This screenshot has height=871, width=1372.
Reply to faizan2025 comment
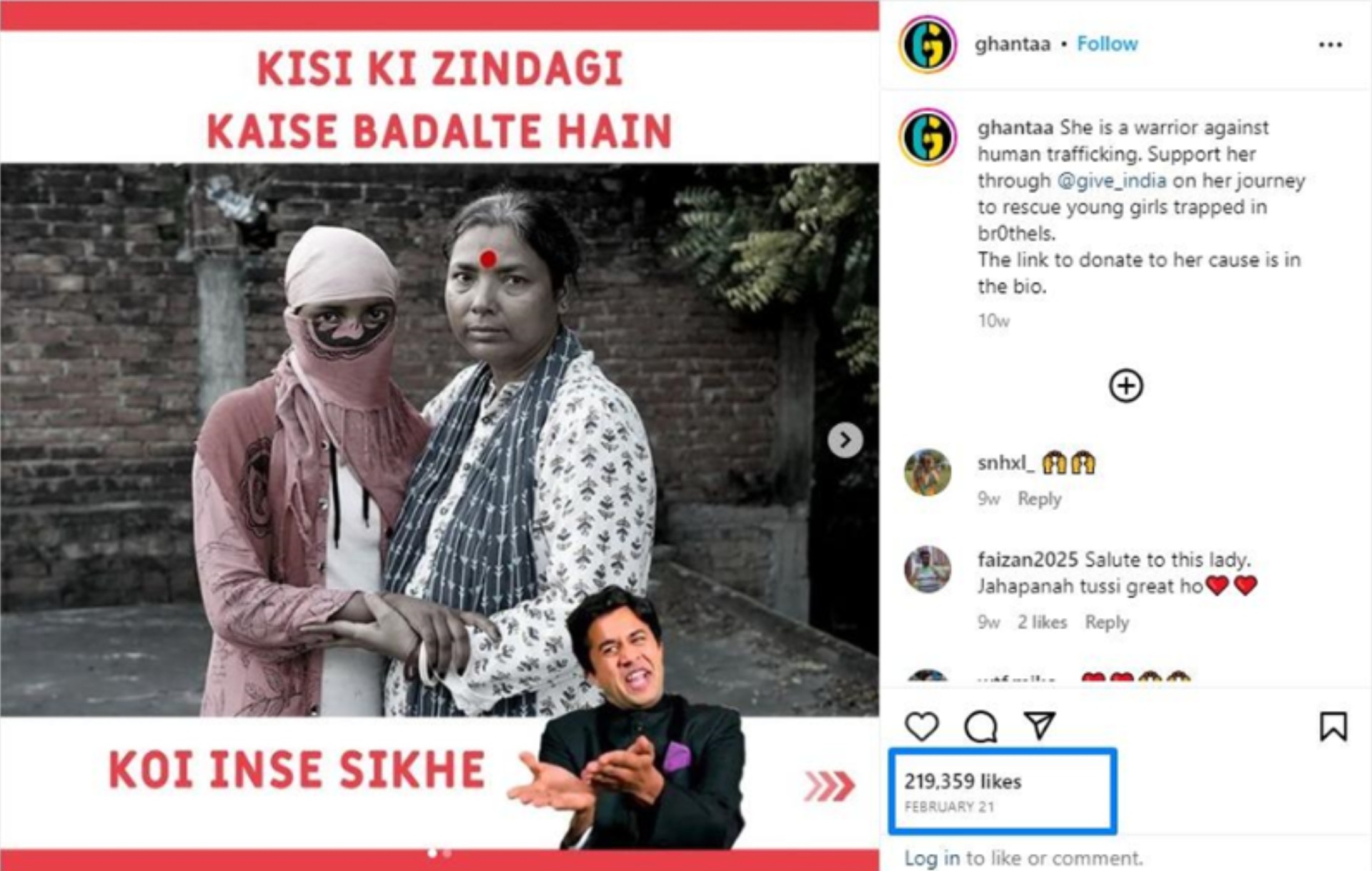[x=1107, y=622]
